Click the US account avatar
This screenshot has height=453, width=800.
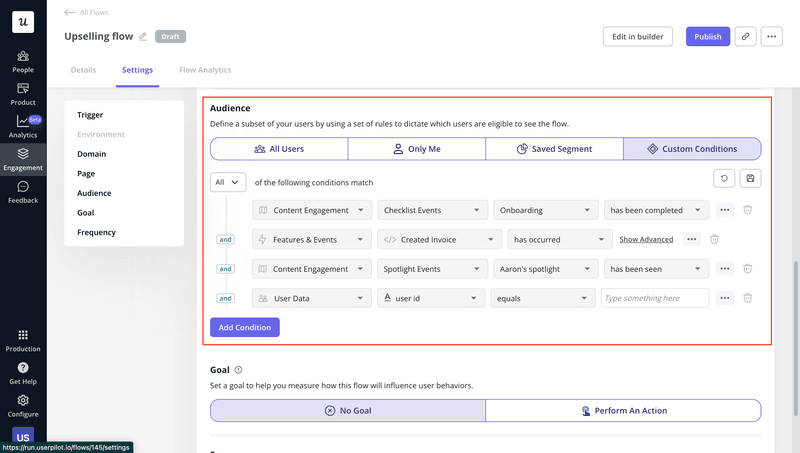tap(23, 437)
